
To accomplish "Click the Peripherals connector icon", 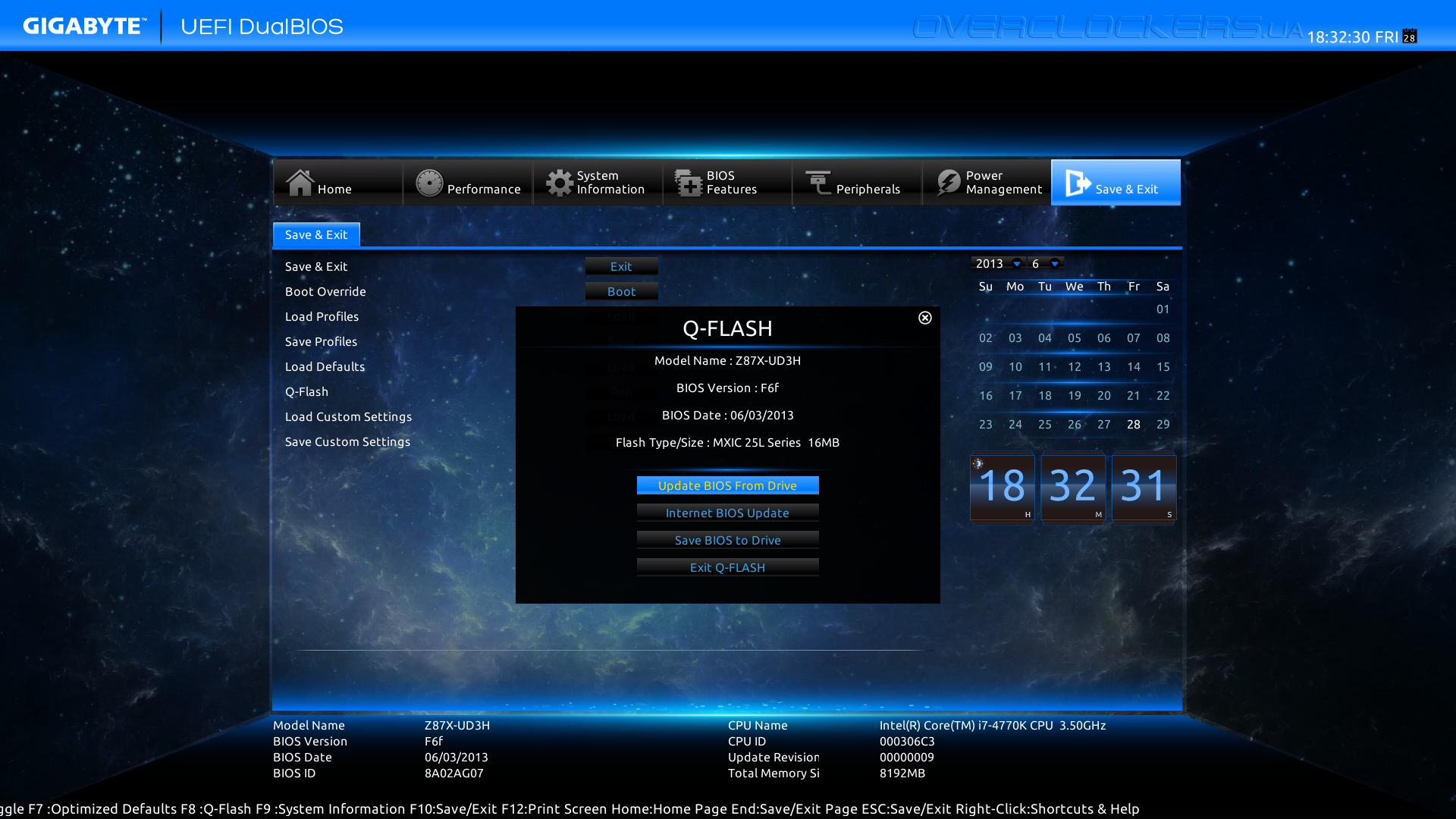I will point(818,183).
